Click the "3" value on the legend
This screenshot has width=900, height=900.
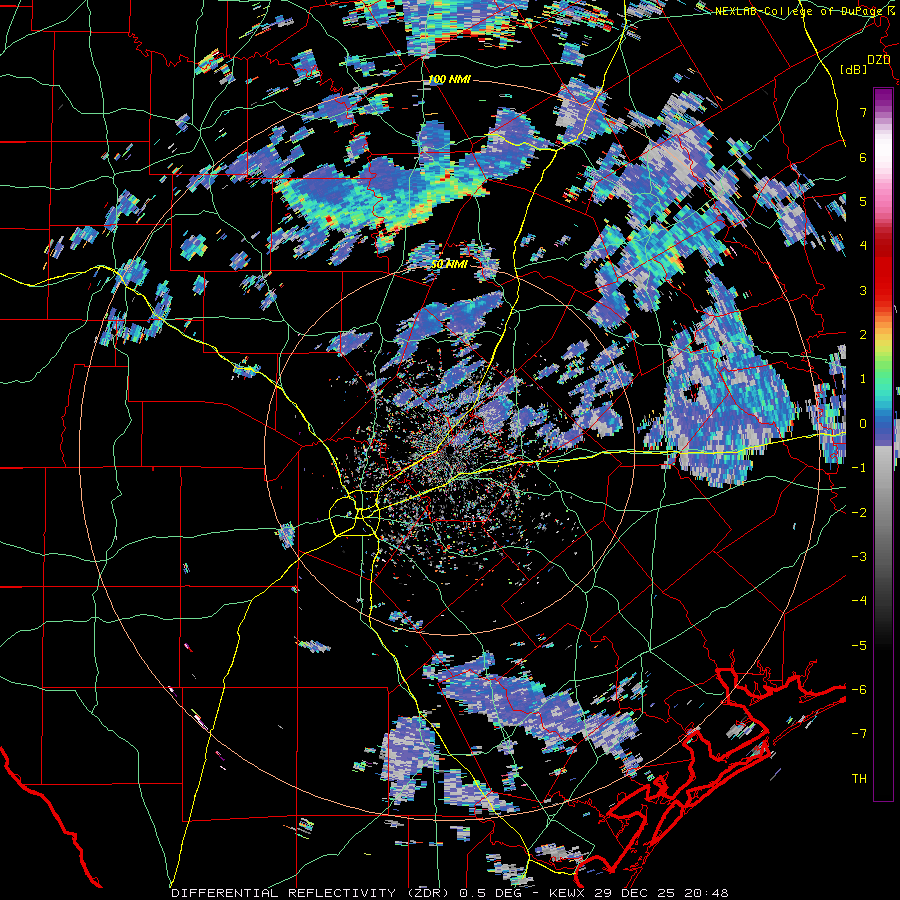pos(863,290)
